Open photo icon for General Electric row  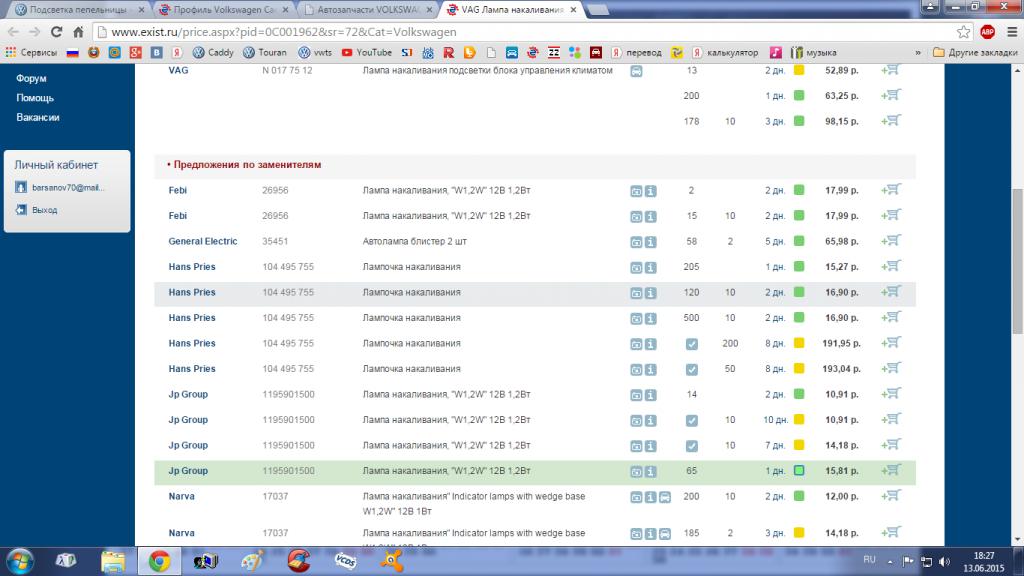[636, 242]
